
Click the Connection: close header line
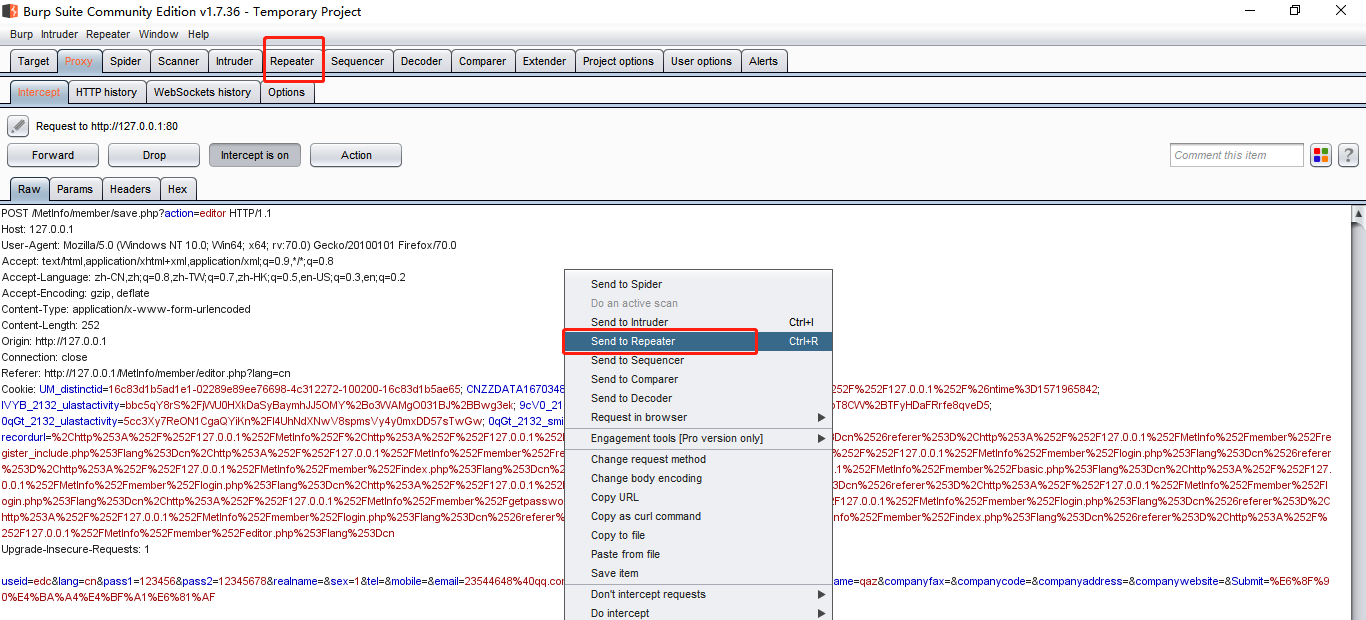coord(45,357)
